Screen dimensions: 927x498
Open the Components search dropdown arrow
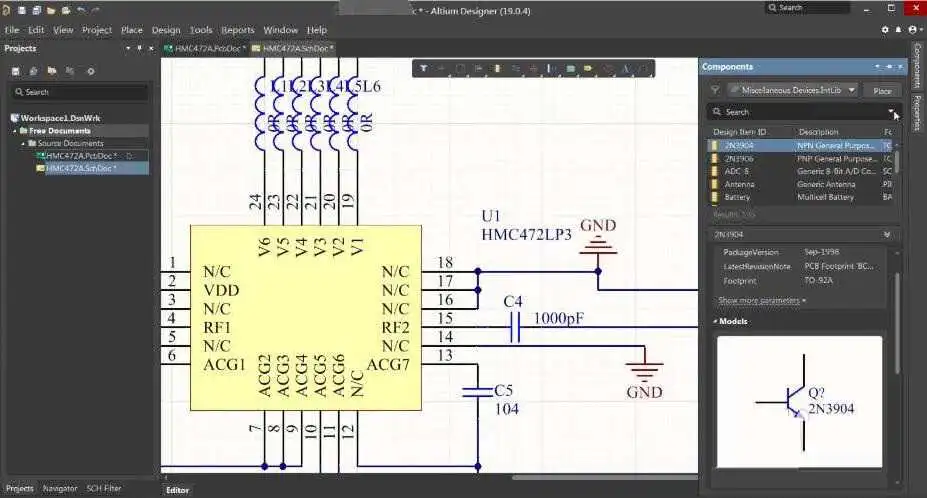890,111
